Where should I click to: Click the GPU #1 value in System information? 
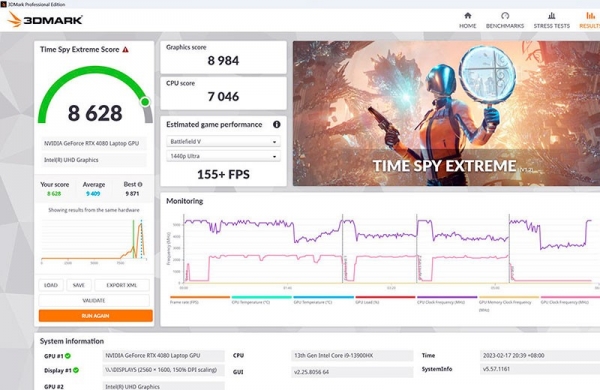point(164,356)
